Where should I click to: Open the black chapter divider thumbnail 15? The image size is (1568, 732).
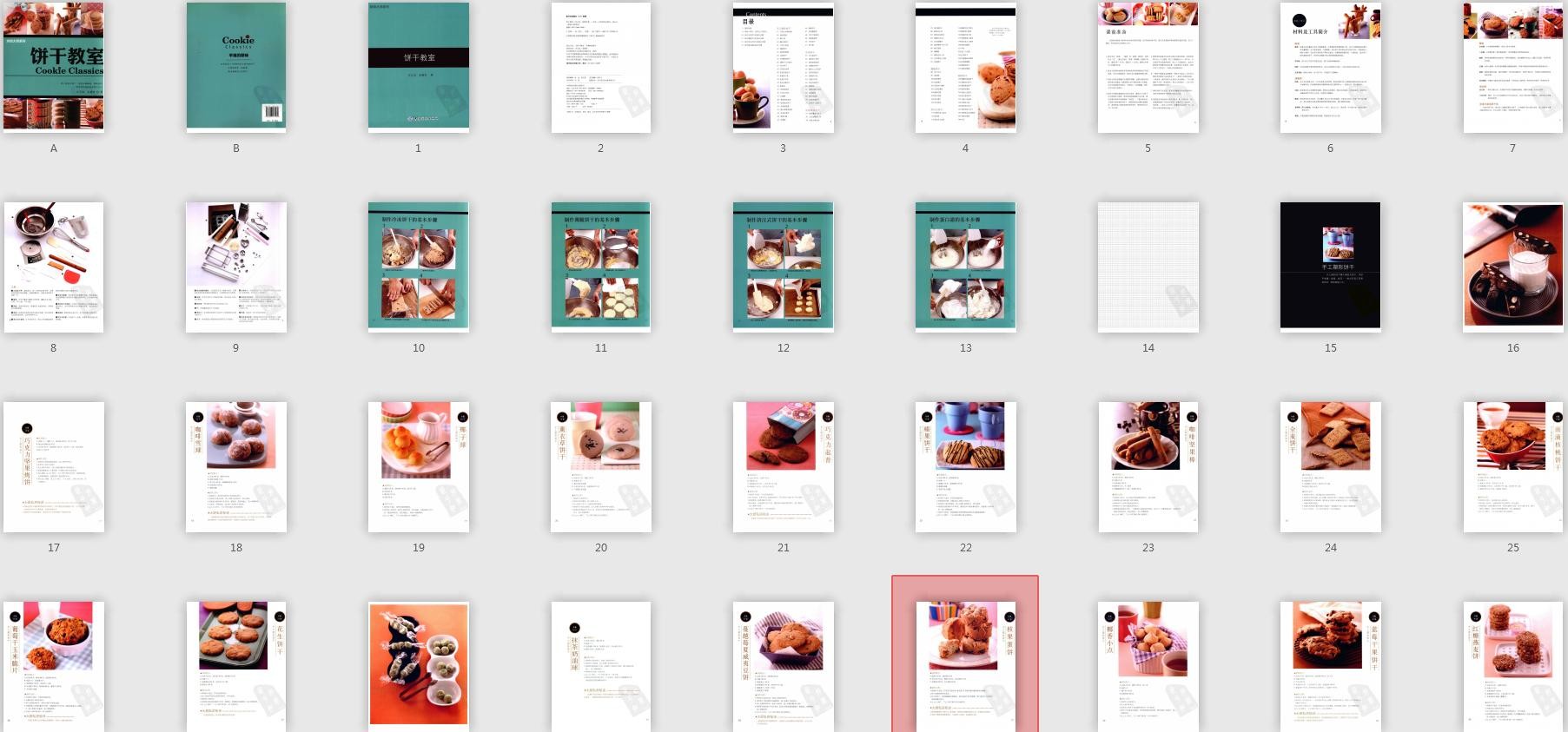click(x=1330, y=267)
